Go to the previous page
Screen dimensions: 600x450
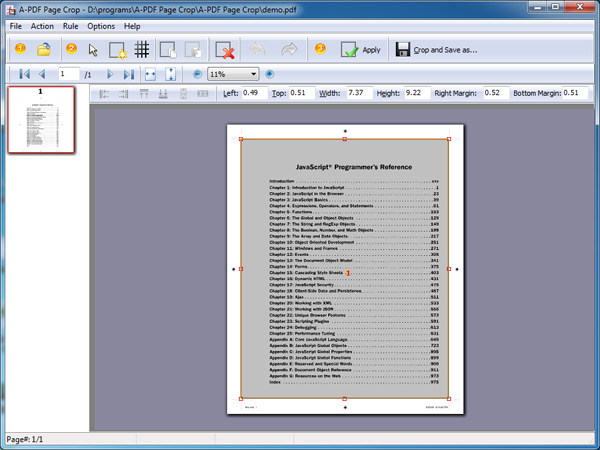click(42, 74)
